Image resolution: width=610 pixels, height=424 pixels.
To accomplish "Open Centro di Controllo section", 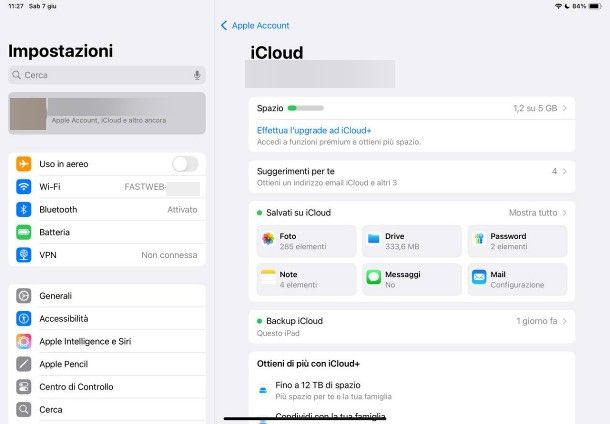I will [107, 387].
